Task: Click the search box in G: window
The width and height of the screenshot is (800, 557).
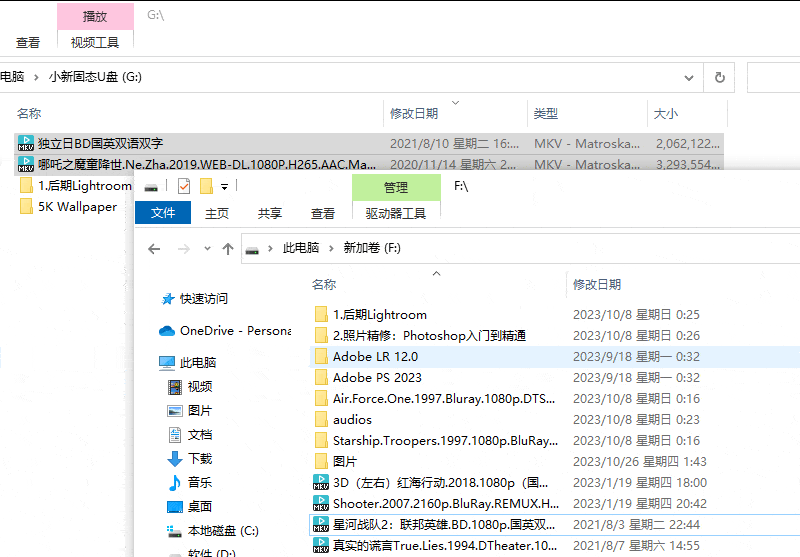Action: 773,78
